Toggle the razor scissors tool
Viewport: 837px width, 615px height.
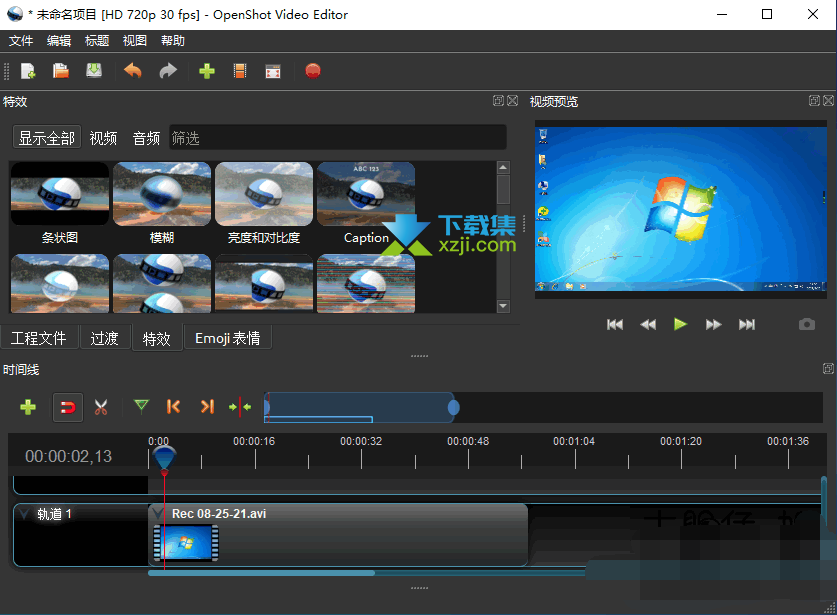[x=101, y=407]
